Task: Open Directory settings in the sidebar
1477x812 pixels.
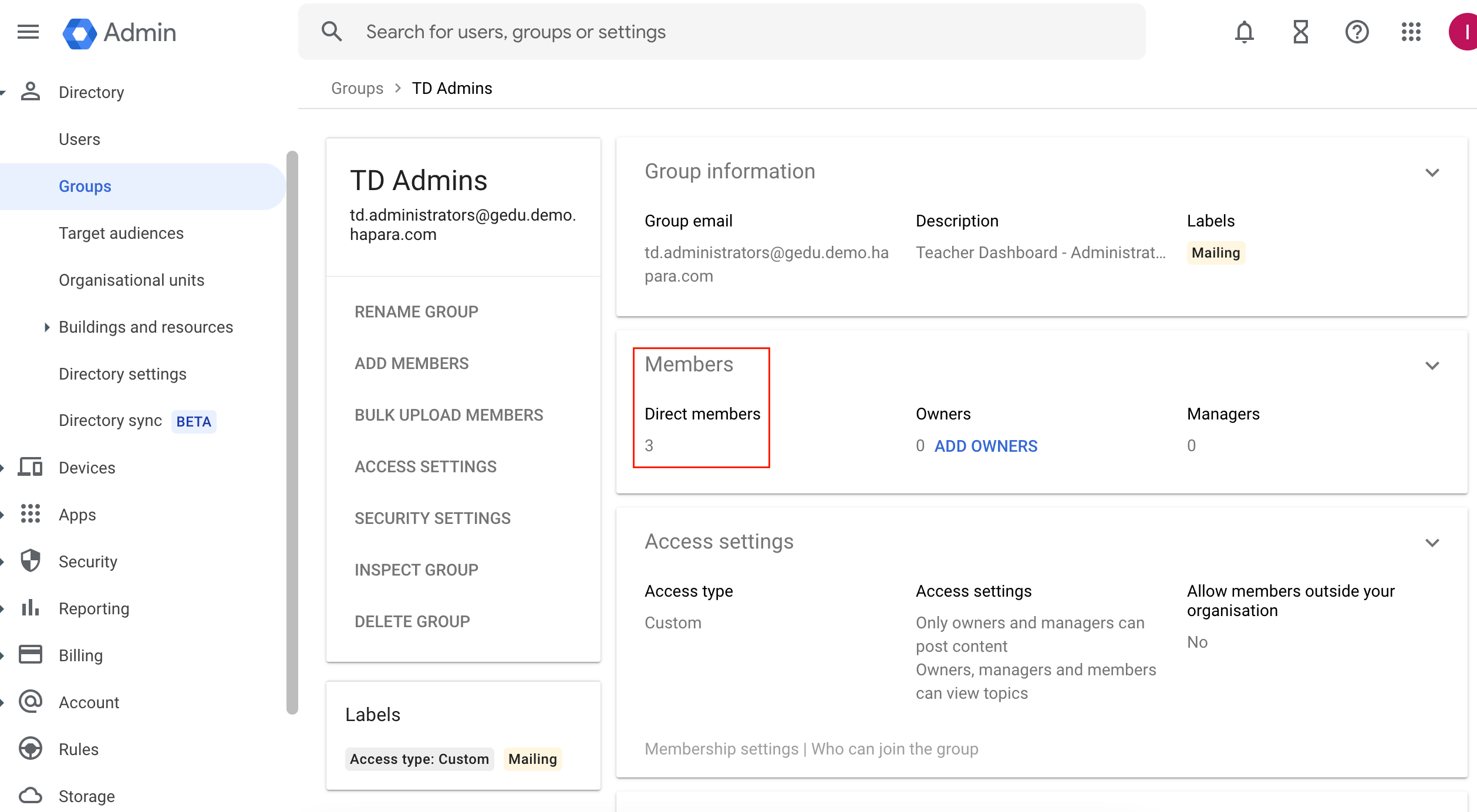Action: point(123,374)
